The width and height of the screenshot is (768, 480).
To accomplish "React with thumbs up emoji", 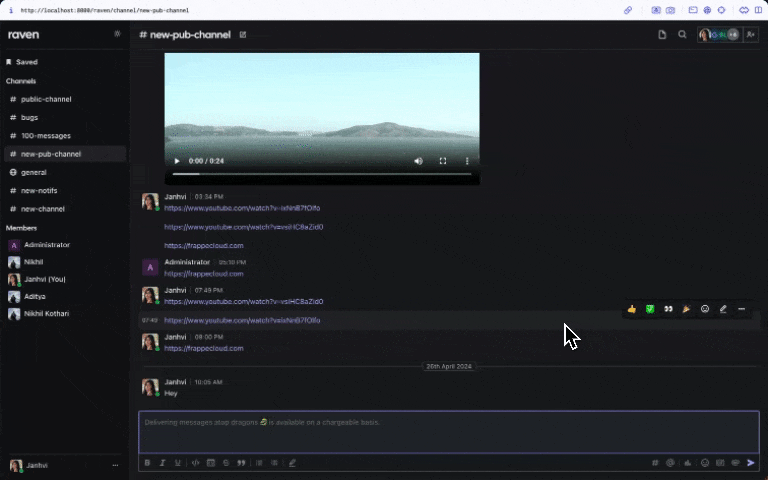I will tap(631, 309).
